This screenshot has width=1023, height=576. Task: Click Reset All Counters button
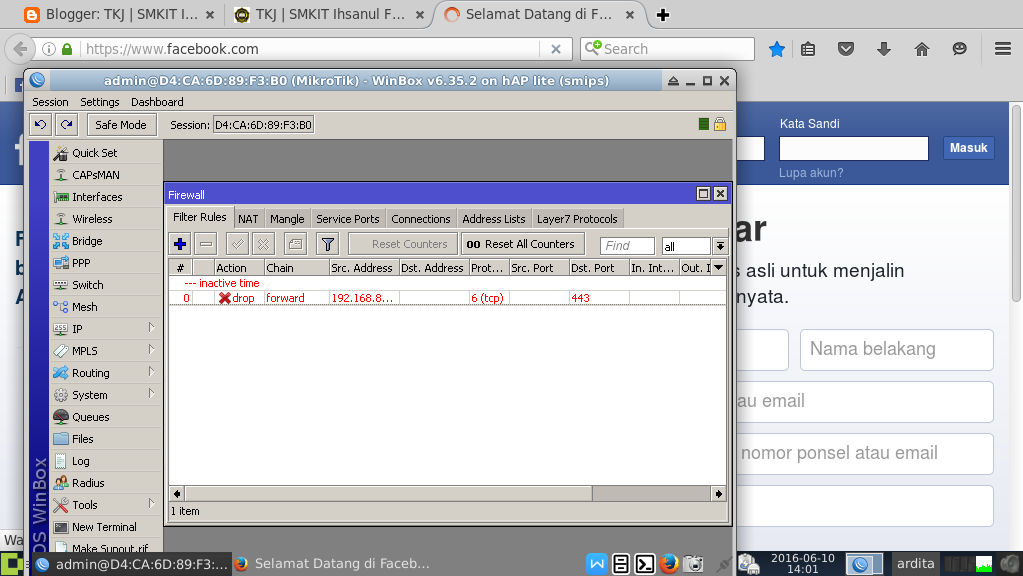pyautogui.click(x=521, y=244)
